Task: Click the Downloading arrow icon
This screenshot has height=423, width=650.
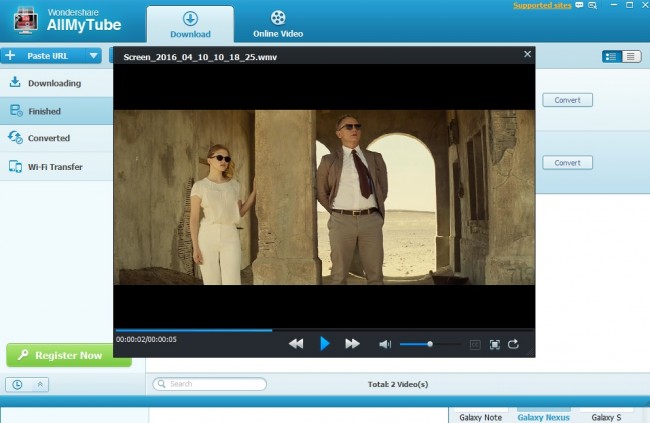Action: [x=15, y=82]
